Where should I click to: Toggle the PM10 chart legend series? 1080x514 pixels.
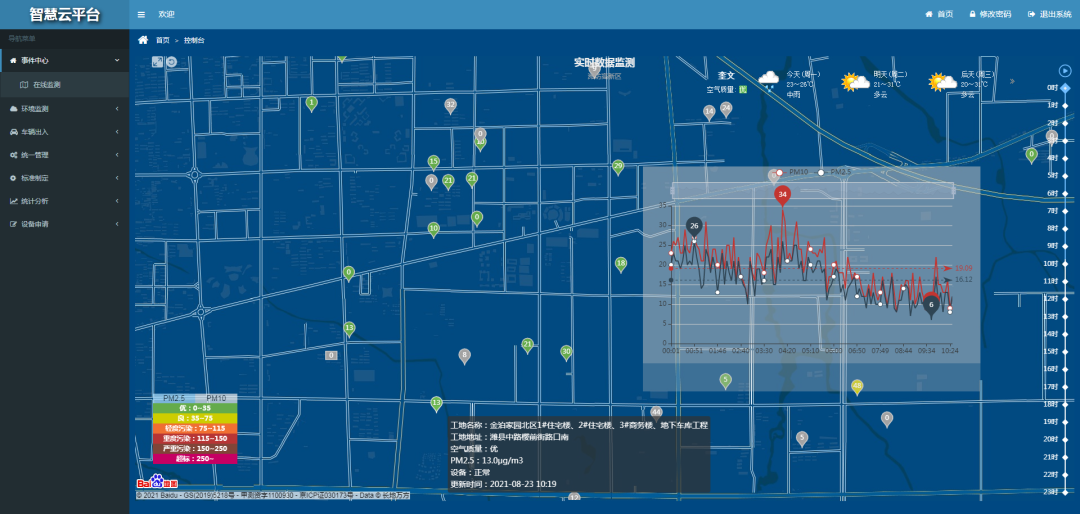click(x=791, y=172)
